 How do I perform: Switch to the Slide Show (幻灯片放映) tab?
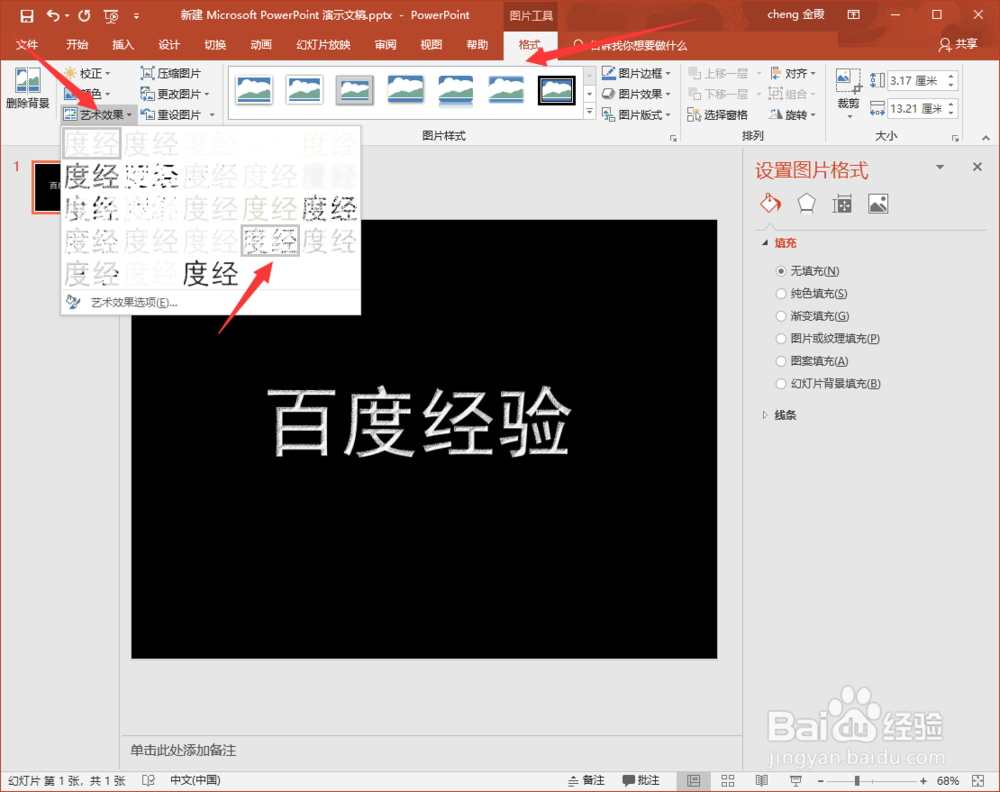coord(323,45)
